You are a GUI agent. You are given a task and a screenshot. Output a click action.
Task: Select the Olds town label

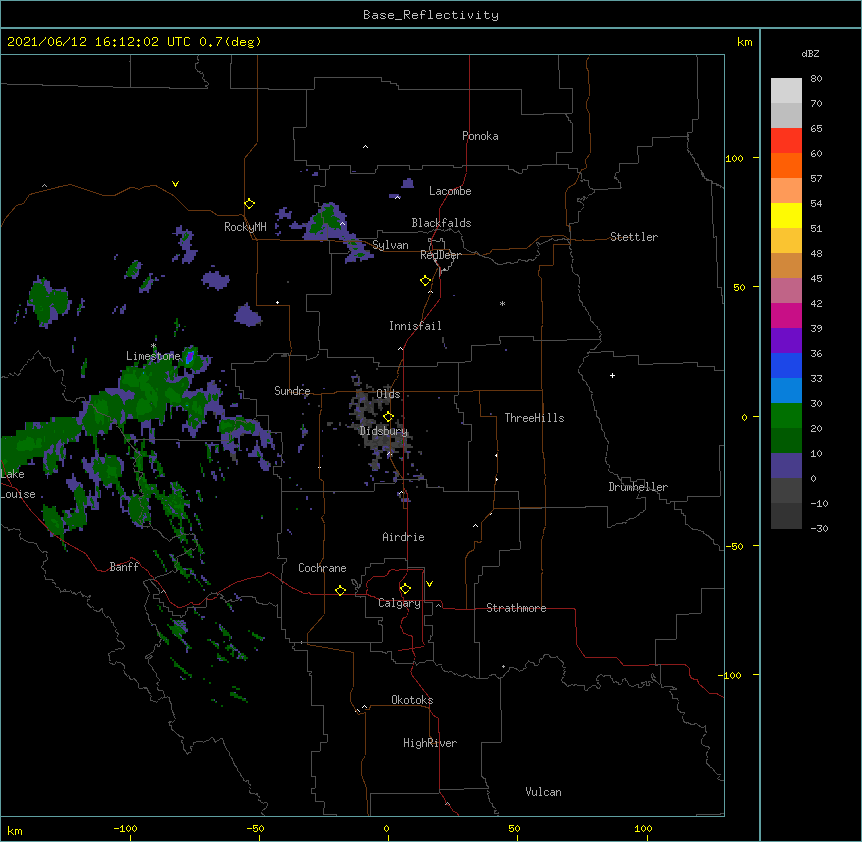388,394
